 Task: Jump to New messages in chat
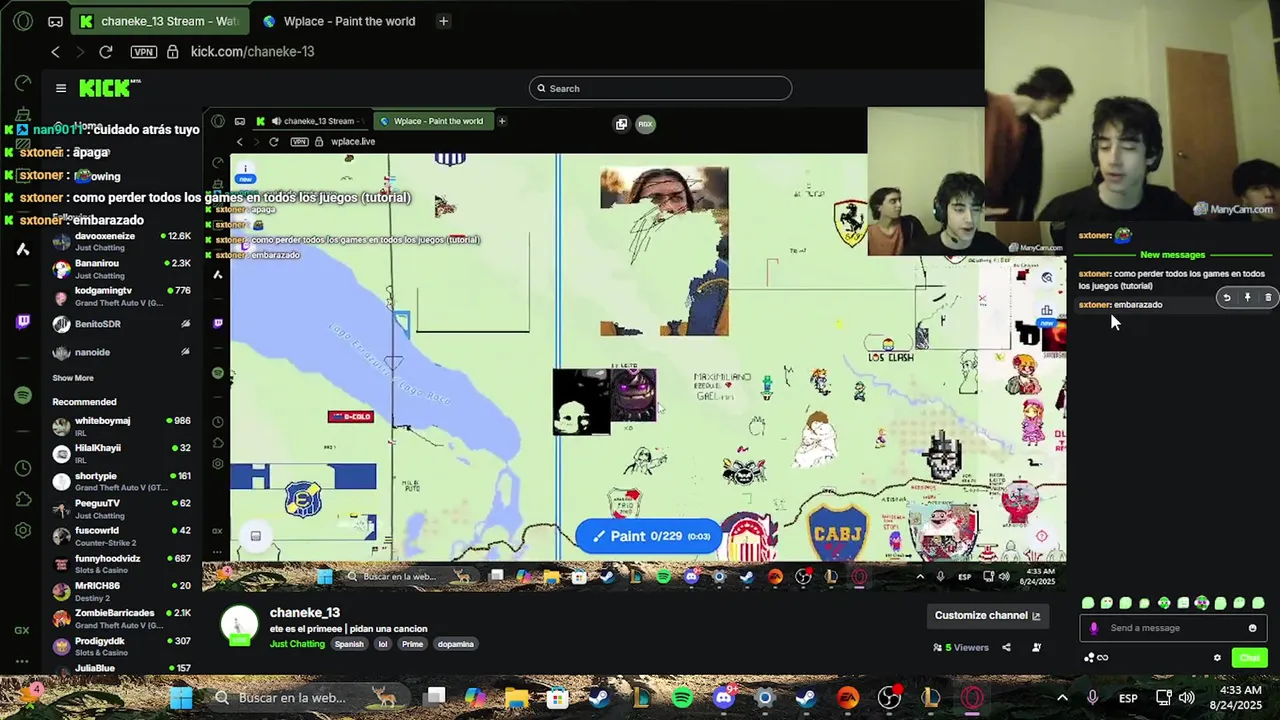[1172, 255]
